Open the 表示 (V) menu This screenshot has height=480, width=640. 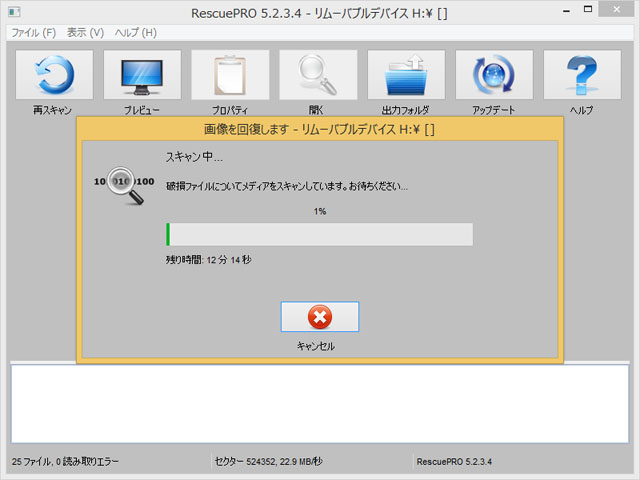click(85, 33)
